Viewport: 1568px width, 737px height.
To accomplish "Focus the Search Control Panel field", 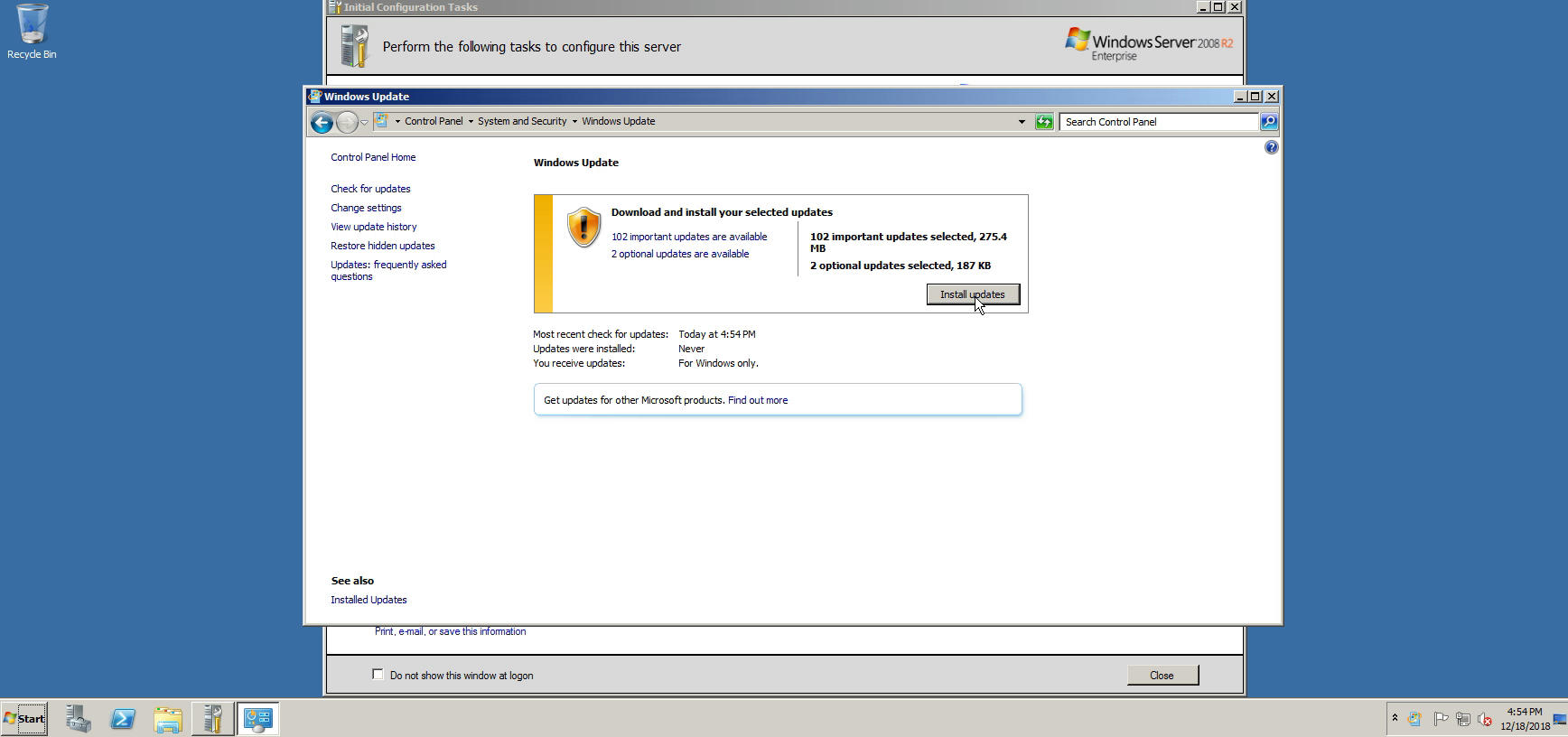I will 1159,122.
